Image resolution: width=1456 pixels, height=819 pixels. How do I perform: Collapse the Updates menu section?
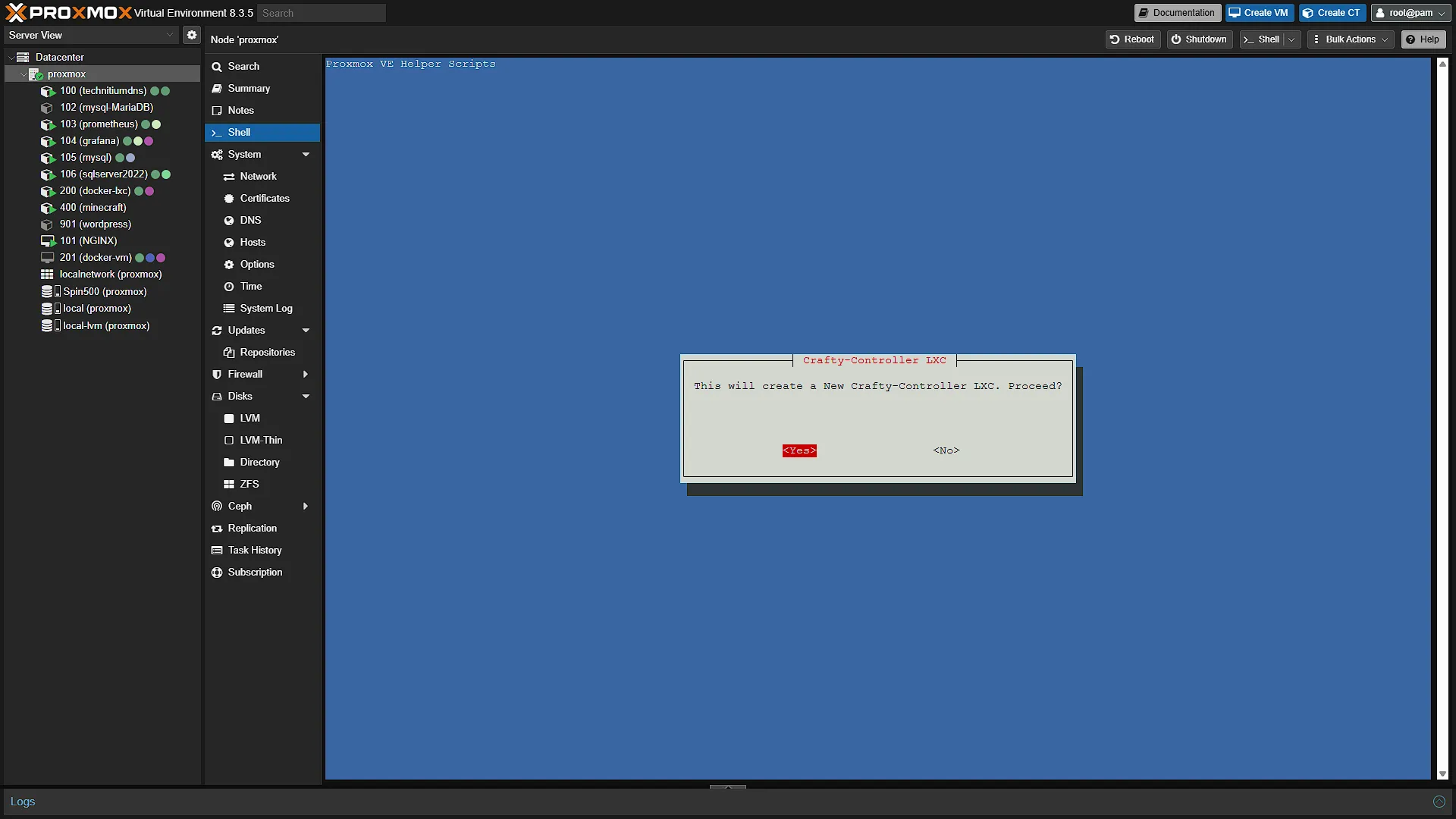click(x=306, y=331)
